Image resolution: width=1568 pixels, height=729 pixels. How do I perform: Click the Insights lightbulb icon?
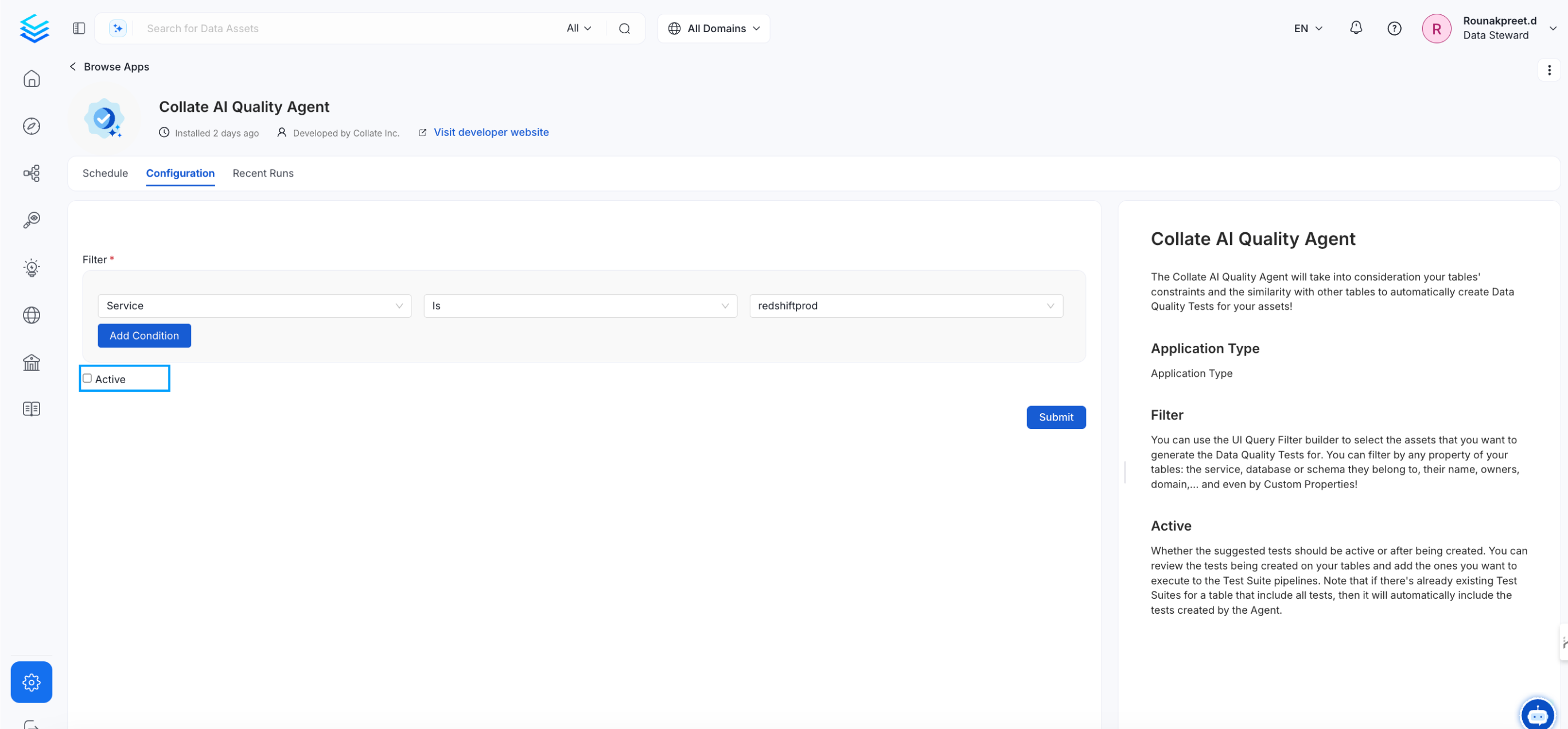[32, 268]
